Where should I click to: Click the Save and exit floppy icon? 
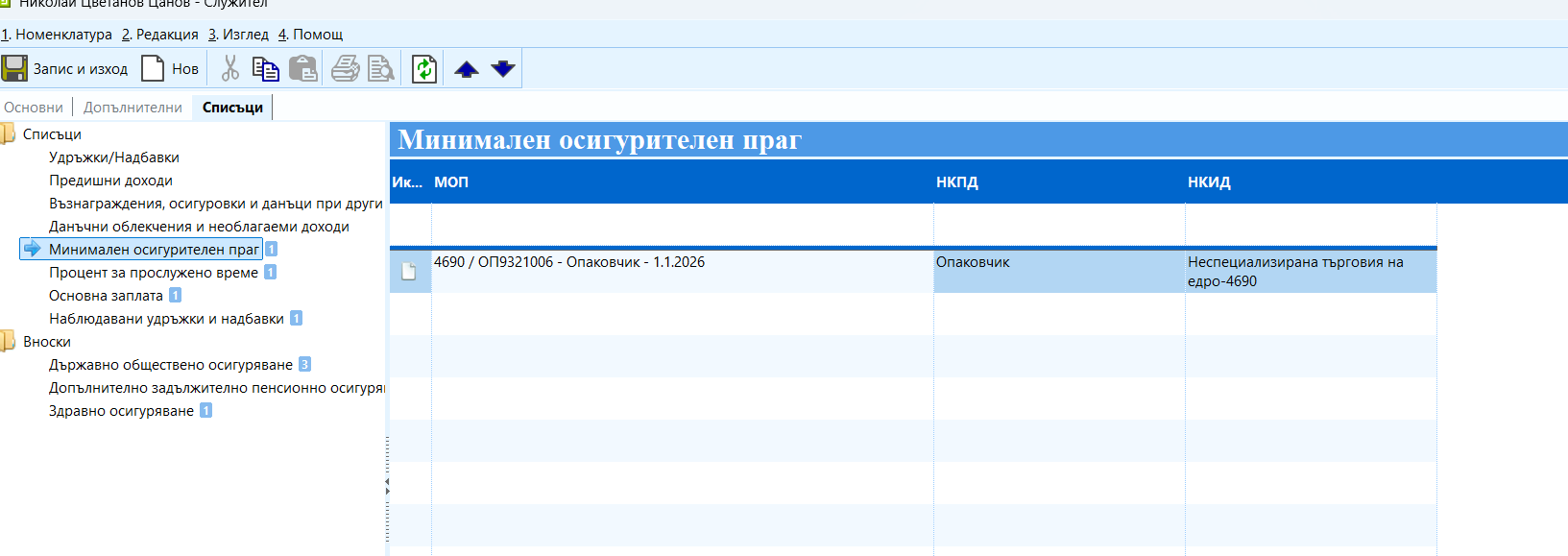(x=15, y=69)
